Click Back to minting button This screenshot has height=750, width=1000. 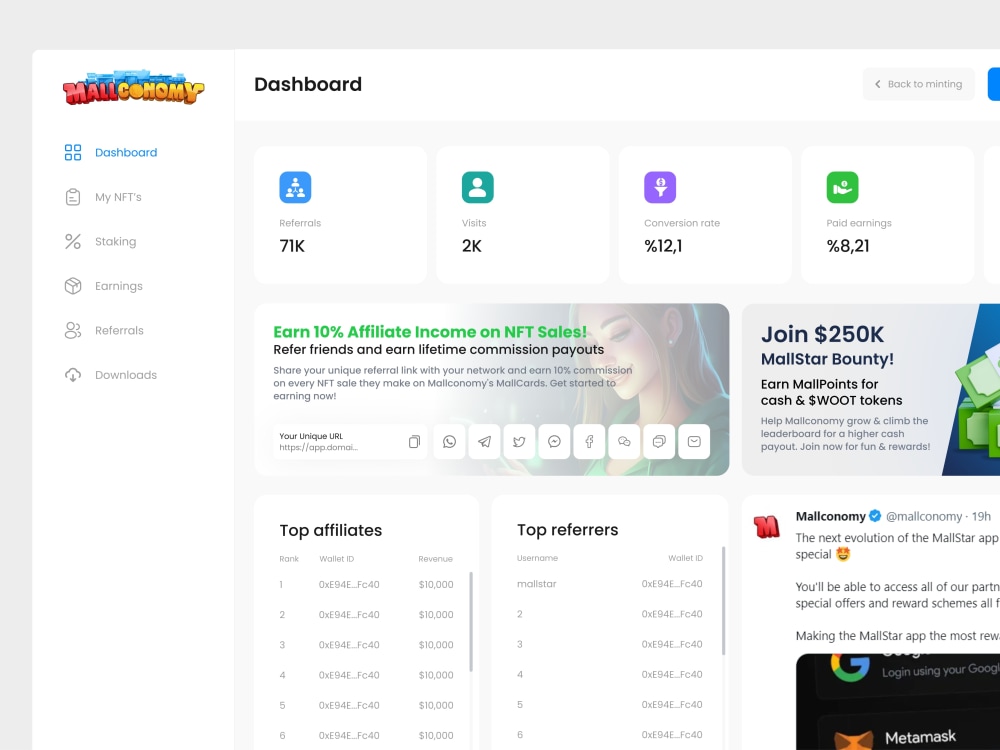tap(918, 84)
